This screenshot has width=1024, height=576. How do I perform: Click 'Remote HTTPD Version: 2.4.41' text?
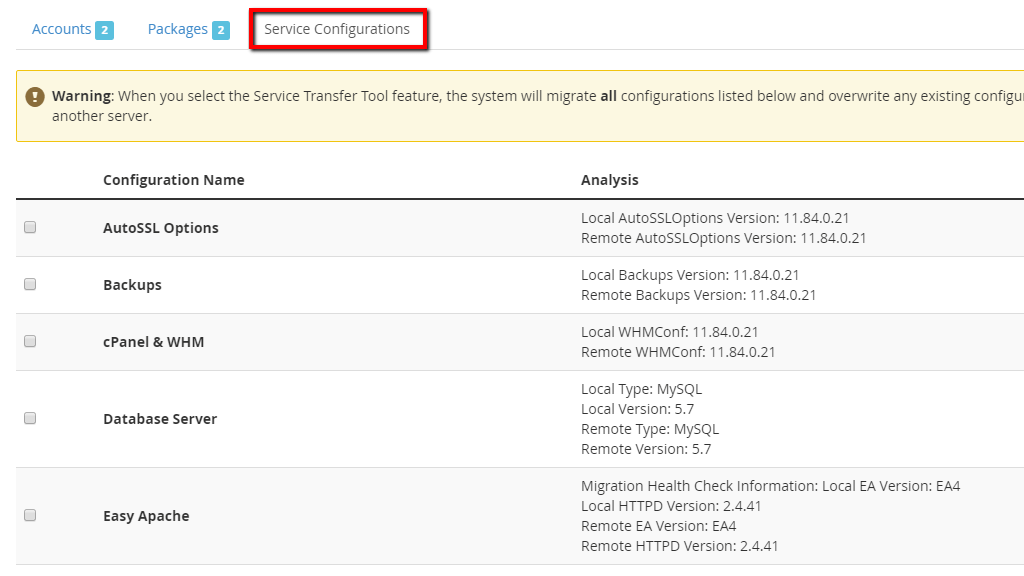680,546
